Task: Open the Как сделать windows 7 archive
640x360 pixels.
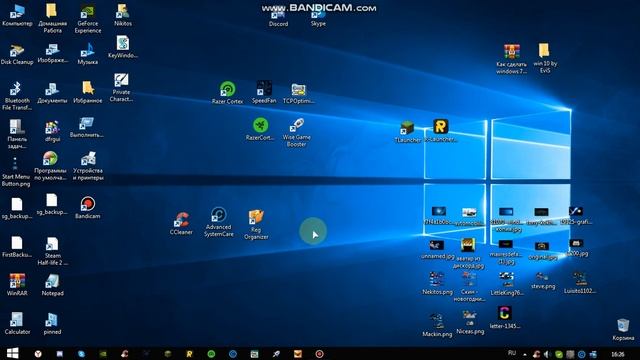Action: [x=511, y=59]
